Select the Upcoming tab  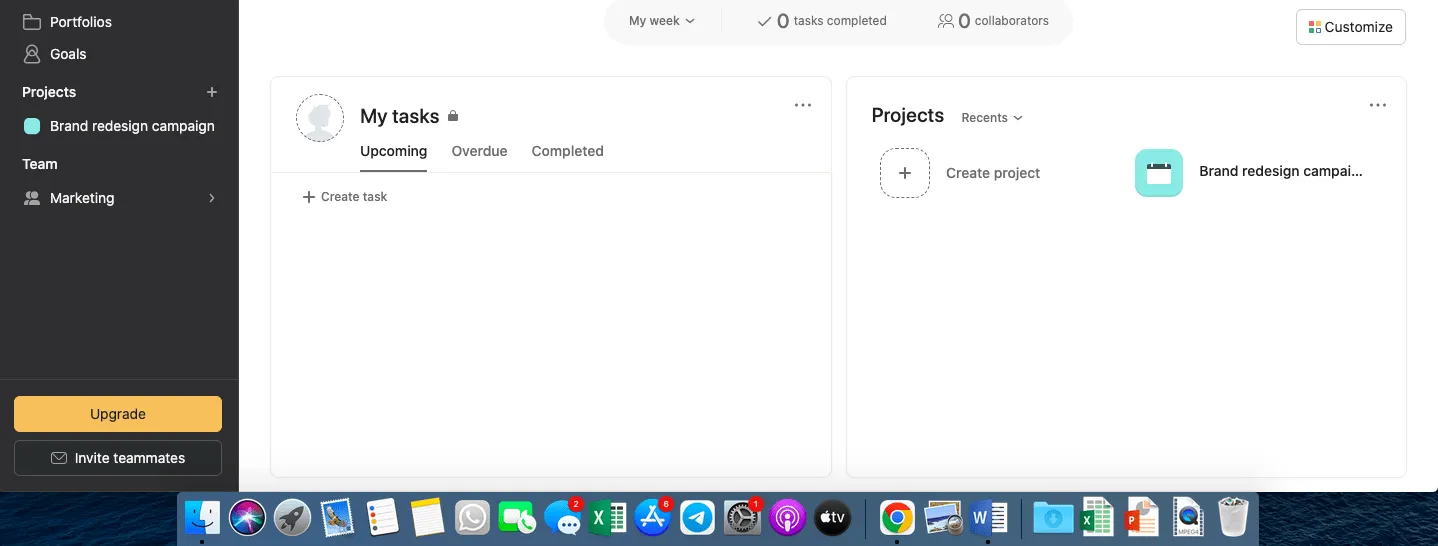tap(393, 151)
